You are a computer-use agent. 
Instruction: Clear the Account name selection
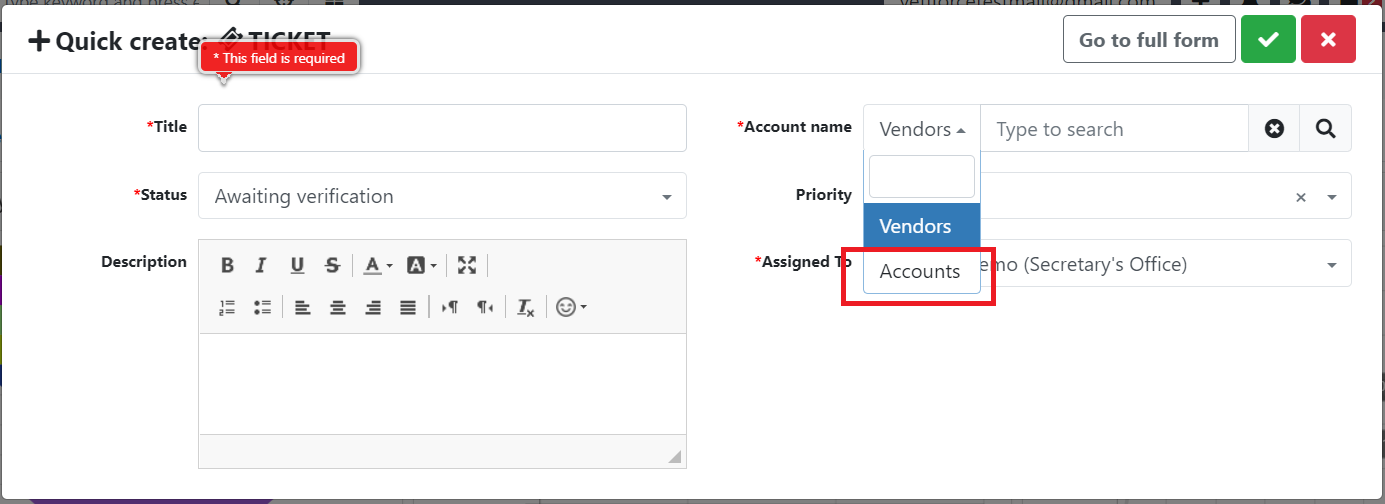click(1274, 128)
